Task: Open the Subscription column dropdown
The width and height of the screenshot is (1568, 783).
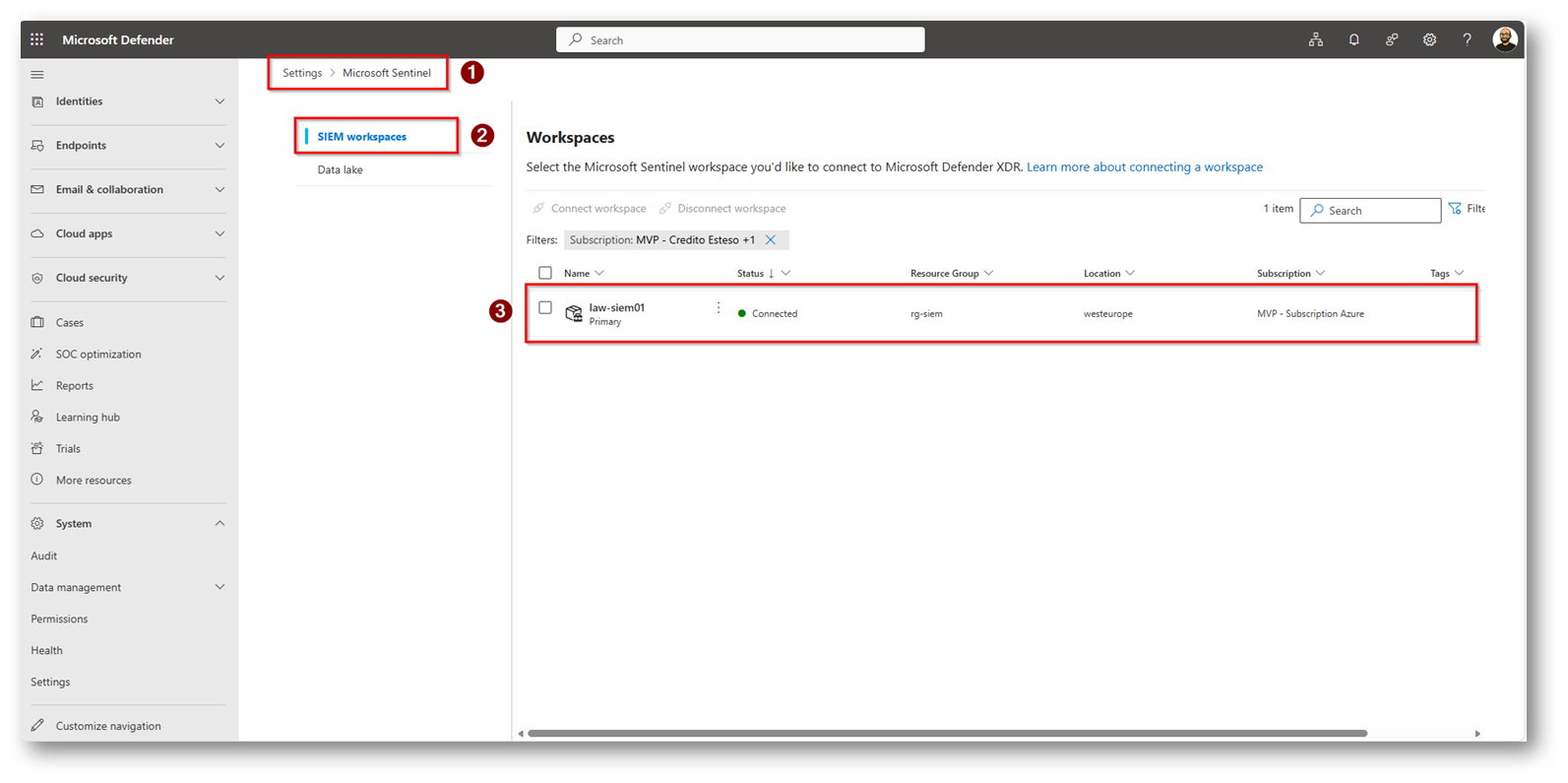Action: 1320,273
